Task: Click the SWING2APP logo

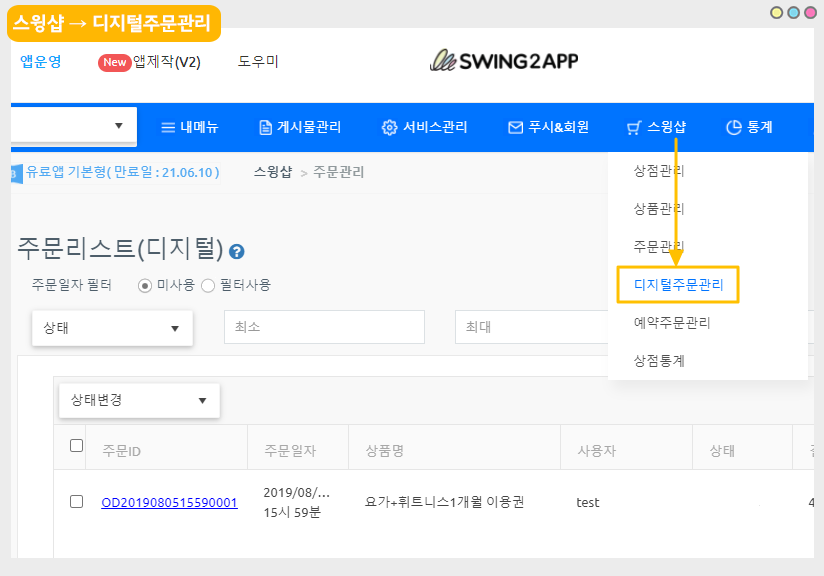Action: [x=504, y=61]
